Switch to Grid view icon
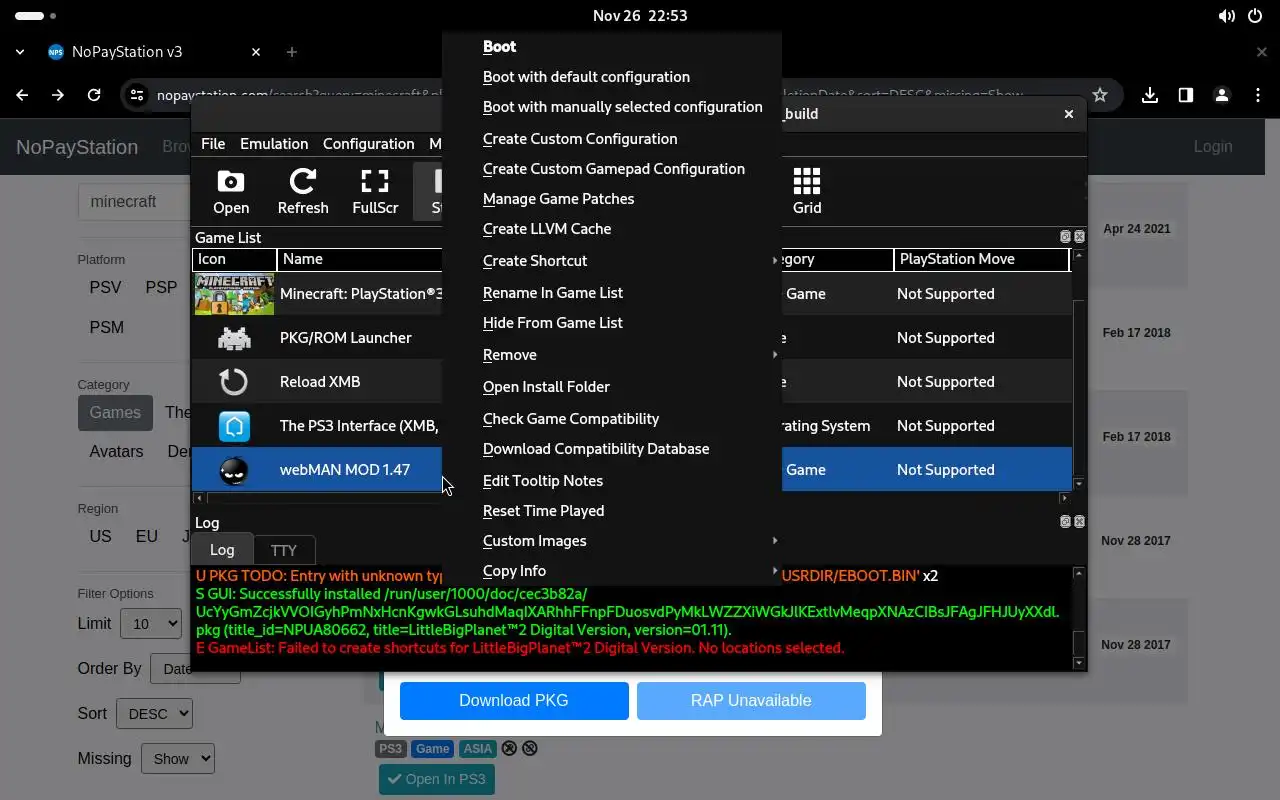 pos(807,191)
